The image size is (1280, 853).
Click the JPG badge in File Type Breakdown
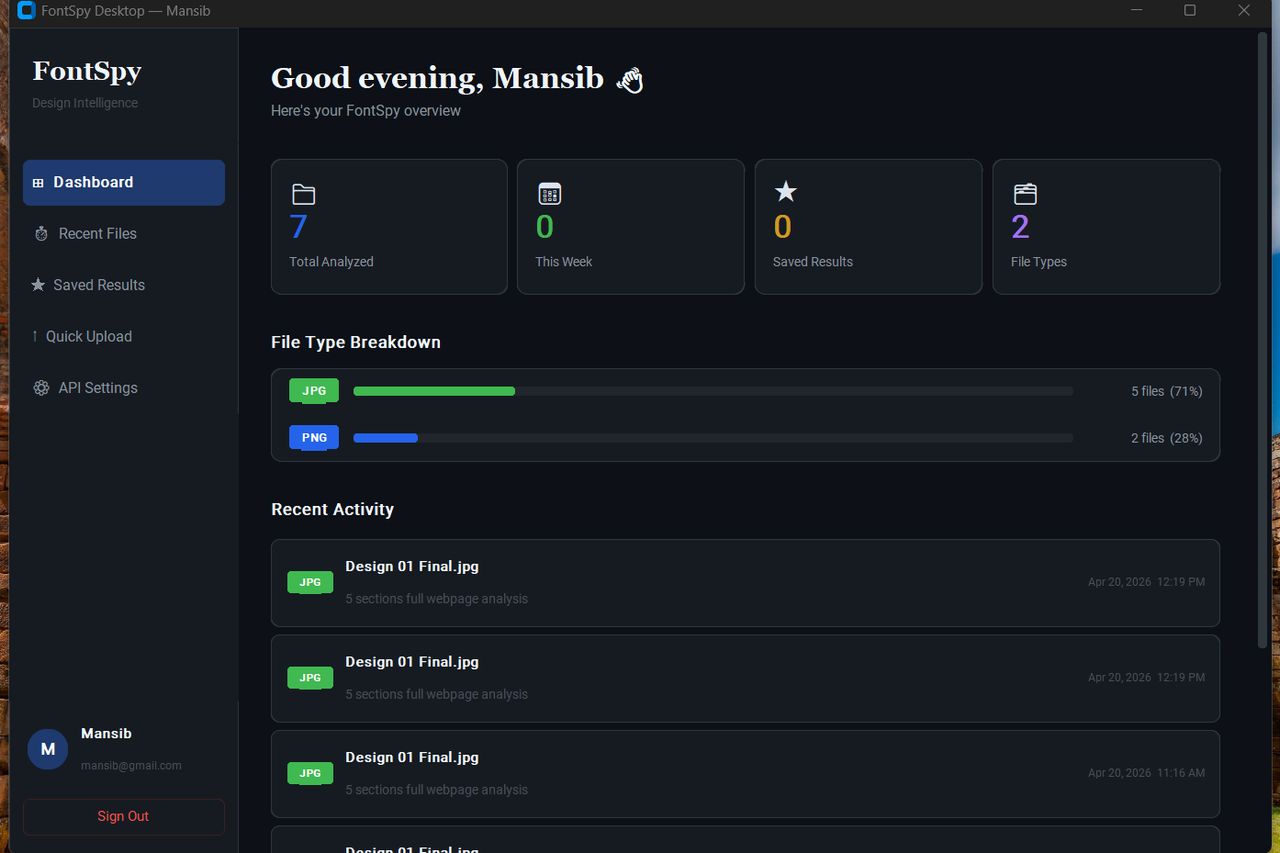point(314,391)
